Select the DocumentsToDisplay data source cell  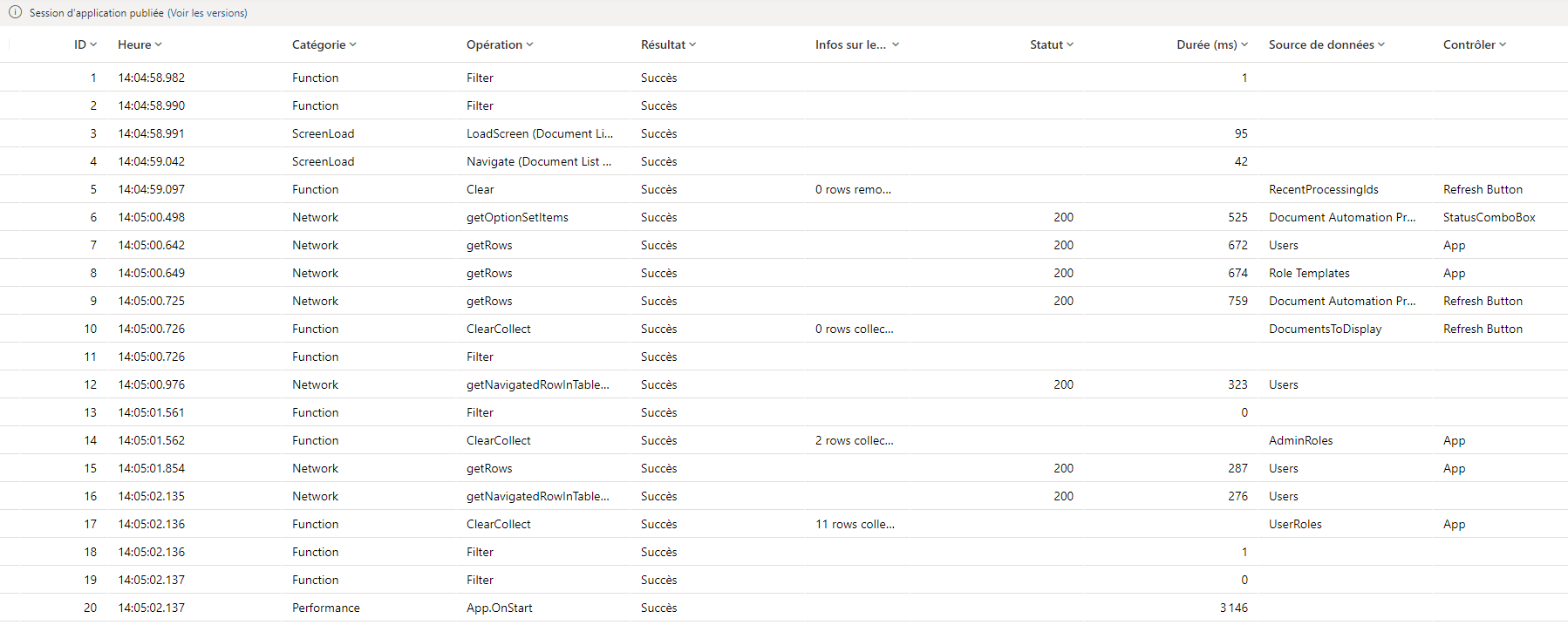[1326, 329]
